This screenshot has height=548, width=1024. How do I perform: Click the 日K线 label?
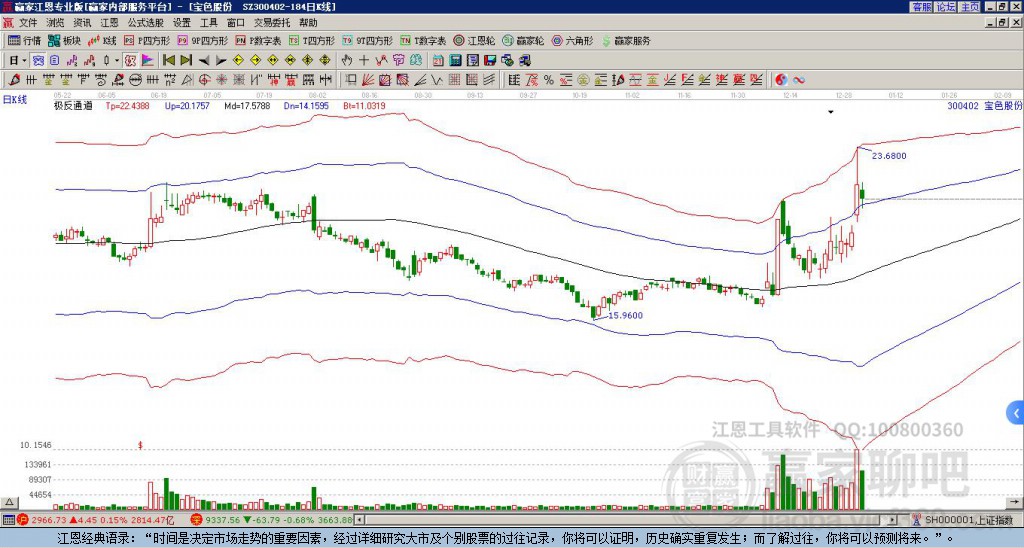click(x=15, y=100)
